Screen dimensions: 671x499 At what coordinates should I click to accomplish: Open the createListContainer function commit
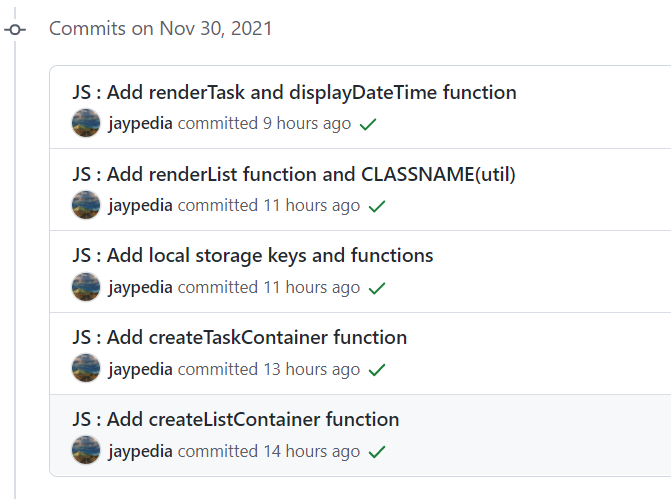(x=236, y=419)
